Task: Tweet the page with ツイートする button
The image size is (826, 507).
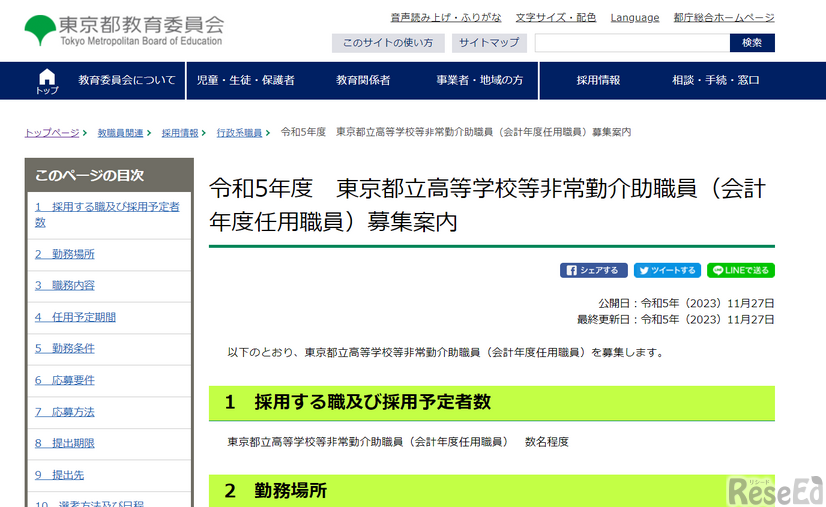Action: [667, 270]
